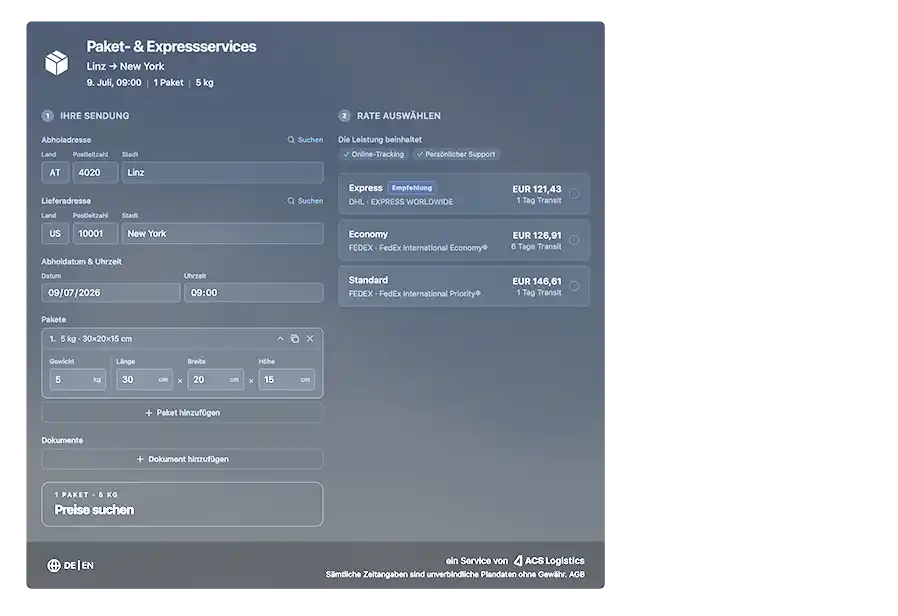Viewport: 898px width, 616px height.
Task: Click the Online-Tracking feature chip
Action: click(373, 155)
